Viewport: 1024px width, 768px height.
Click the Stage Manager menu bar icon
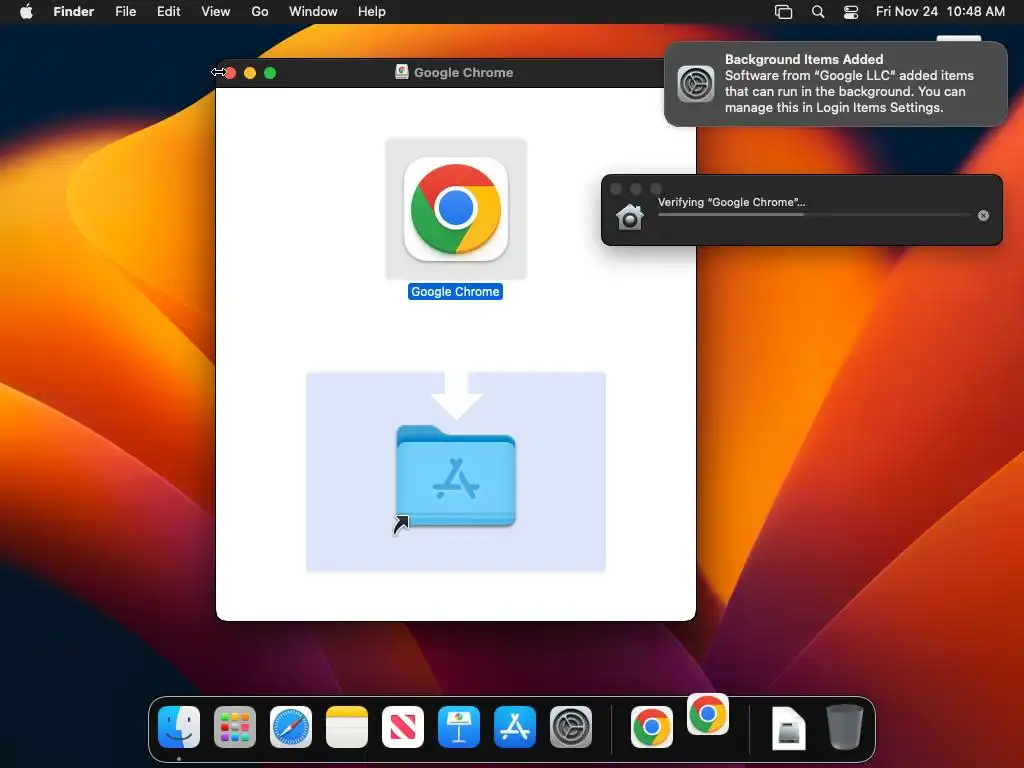click(784, 12)
